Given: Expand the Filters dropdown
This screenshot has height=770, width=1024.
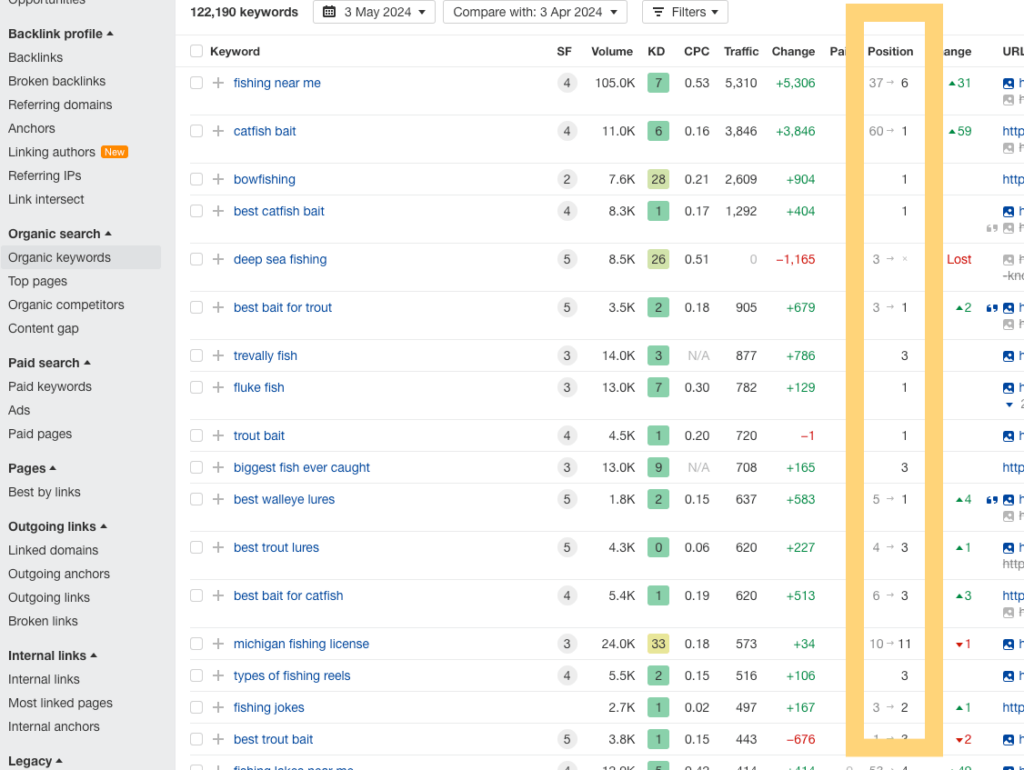Looking at the screenshot, I should [685, 12].
